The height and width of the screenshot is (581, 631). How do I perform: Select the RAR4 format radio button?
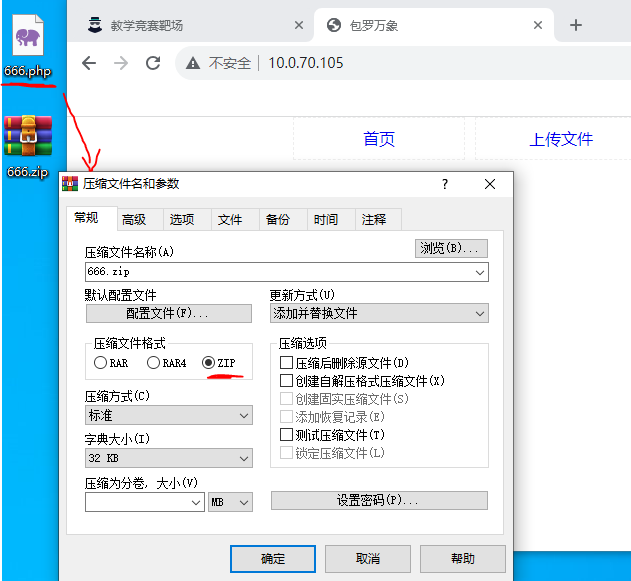tap(153, 363)
